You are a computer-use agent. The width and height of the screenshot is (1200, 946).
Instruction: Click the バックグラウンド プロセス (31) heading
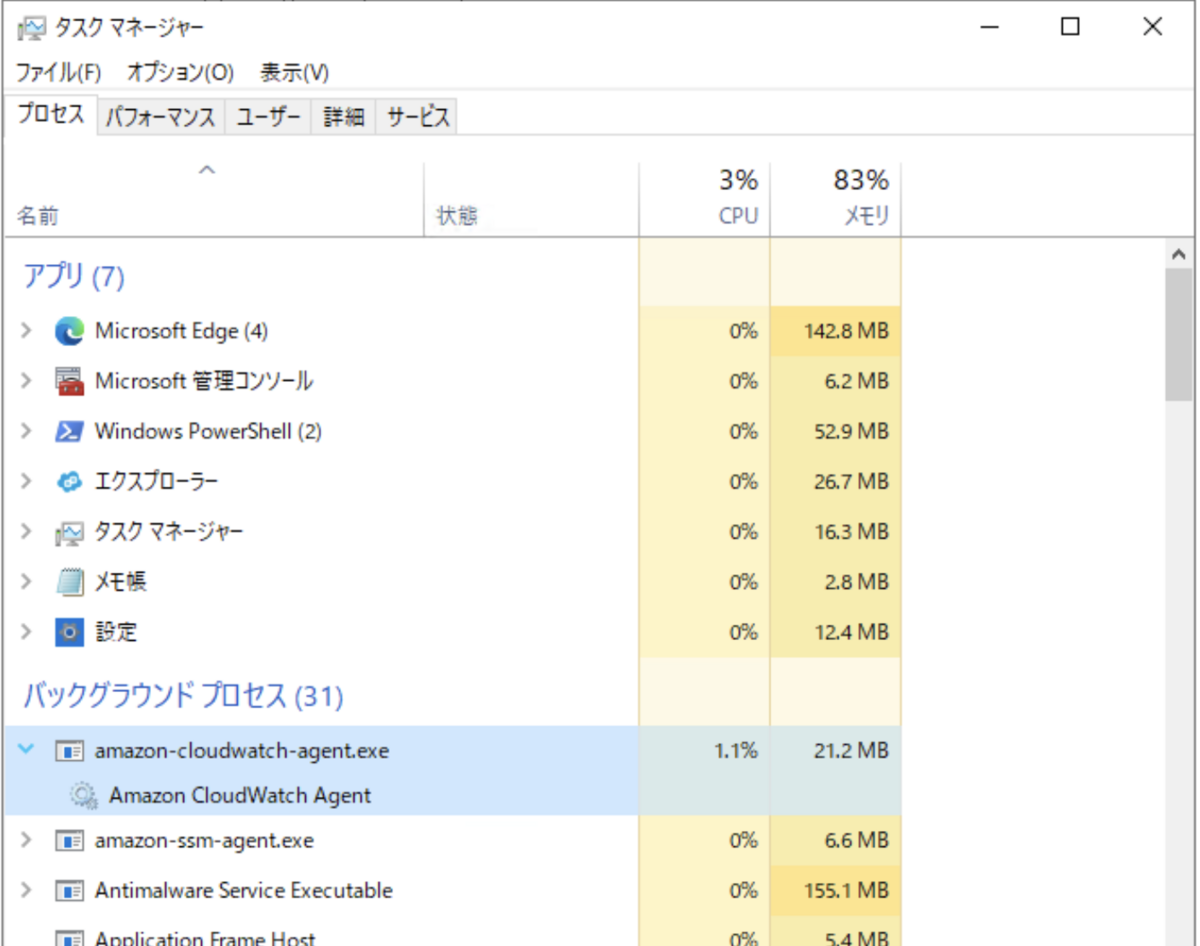tap(183, 695)
